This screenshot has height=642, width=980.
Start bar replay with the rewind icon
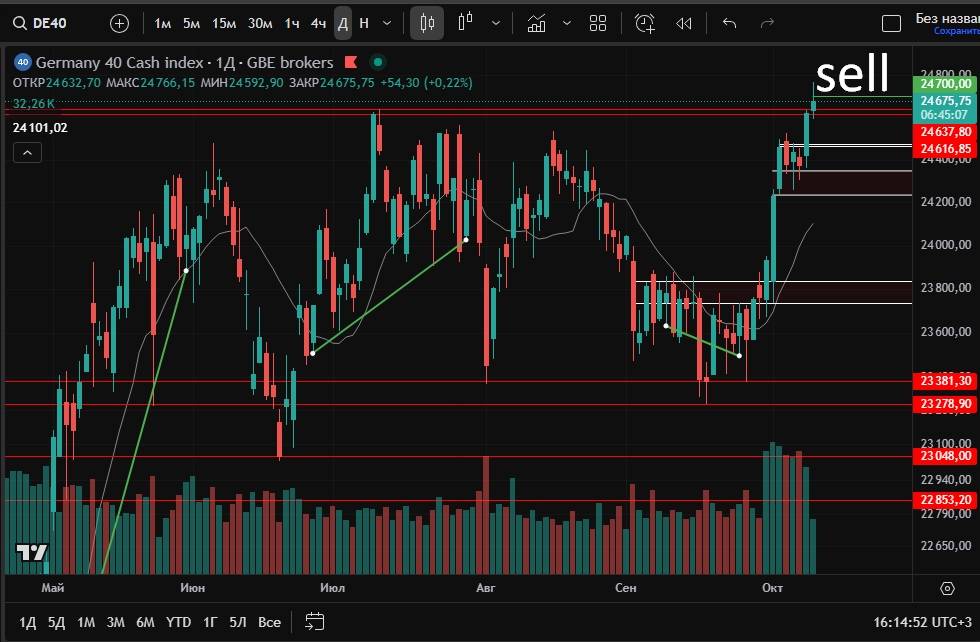tap(684, 22)
